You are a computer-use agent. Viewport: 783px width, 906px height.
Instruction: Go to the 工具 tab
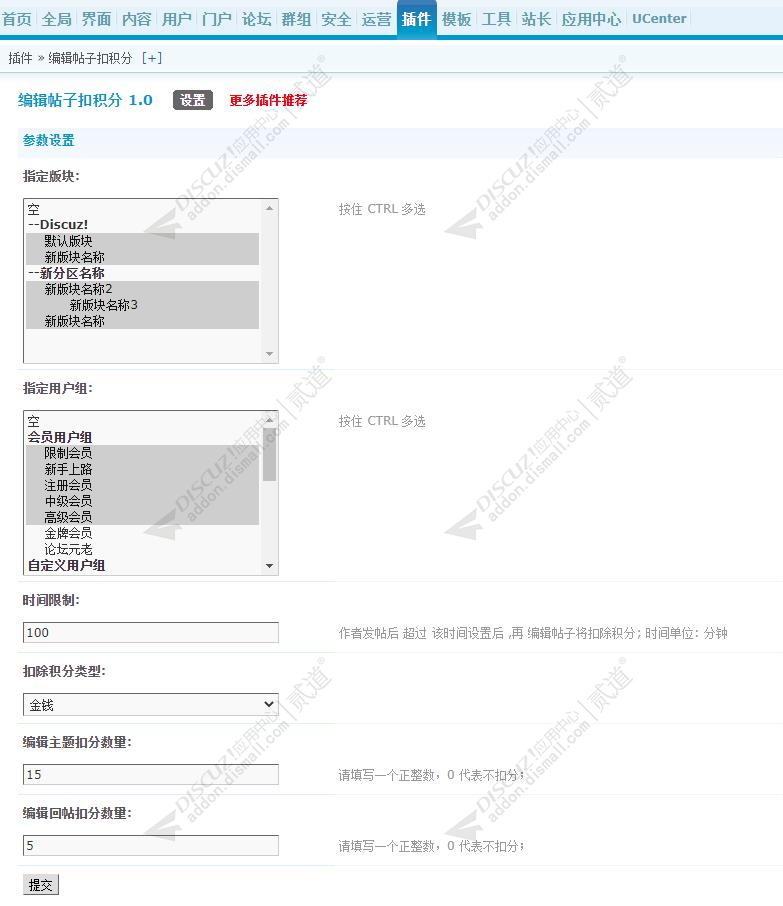496,19
